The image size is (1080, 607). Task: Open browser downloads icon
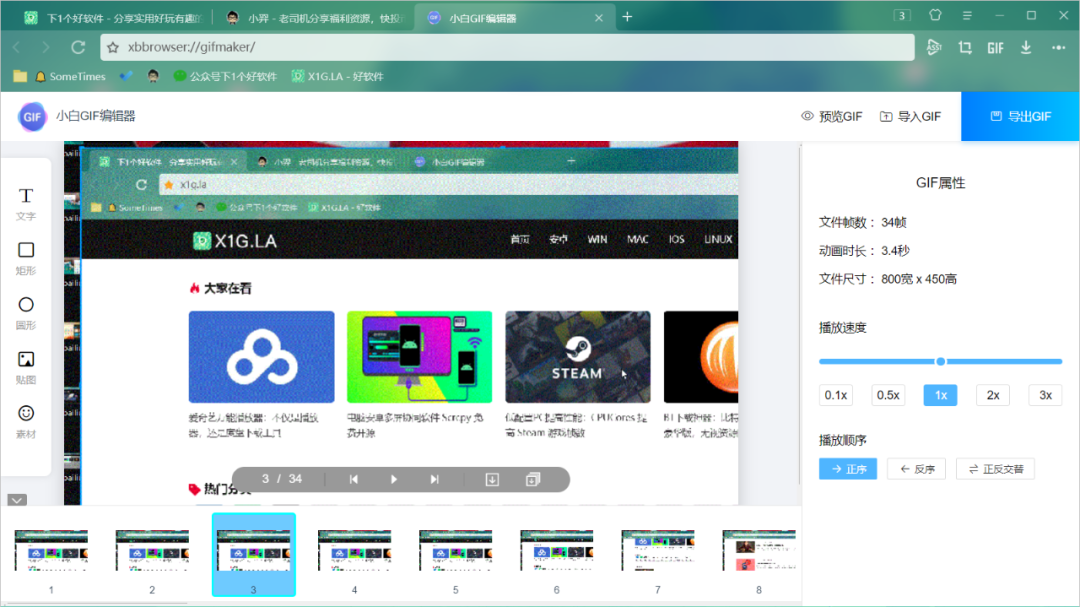(1026, 47)
